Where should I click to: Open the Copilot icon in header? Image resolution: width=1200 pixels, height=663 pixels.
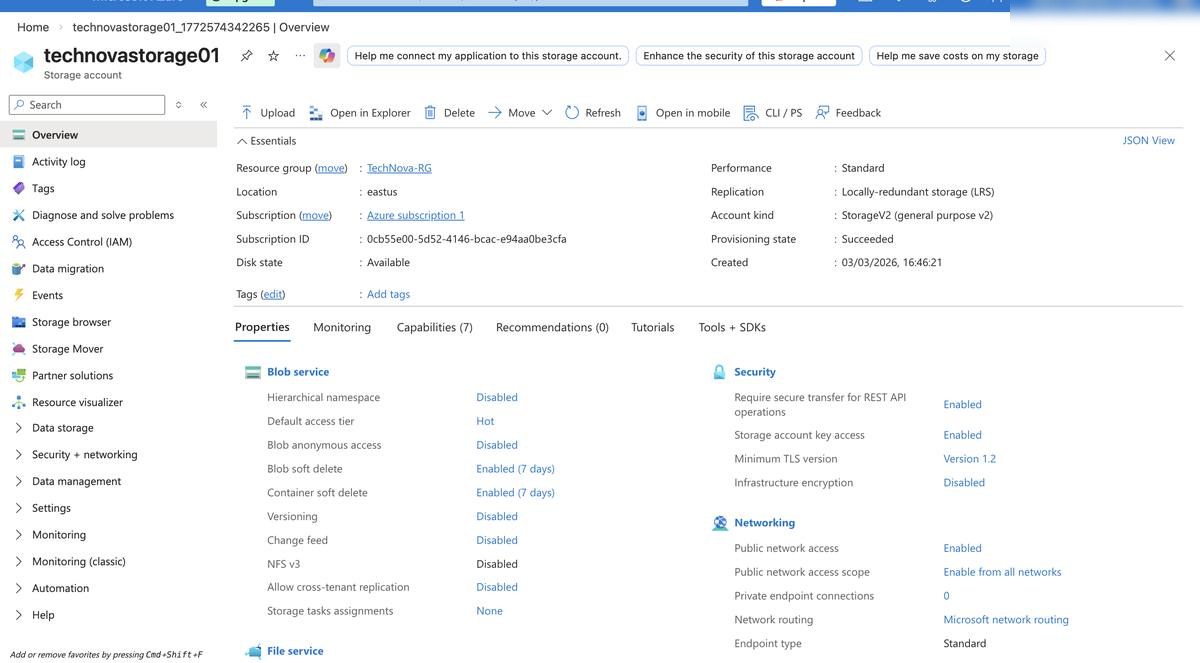pos(327,56)
